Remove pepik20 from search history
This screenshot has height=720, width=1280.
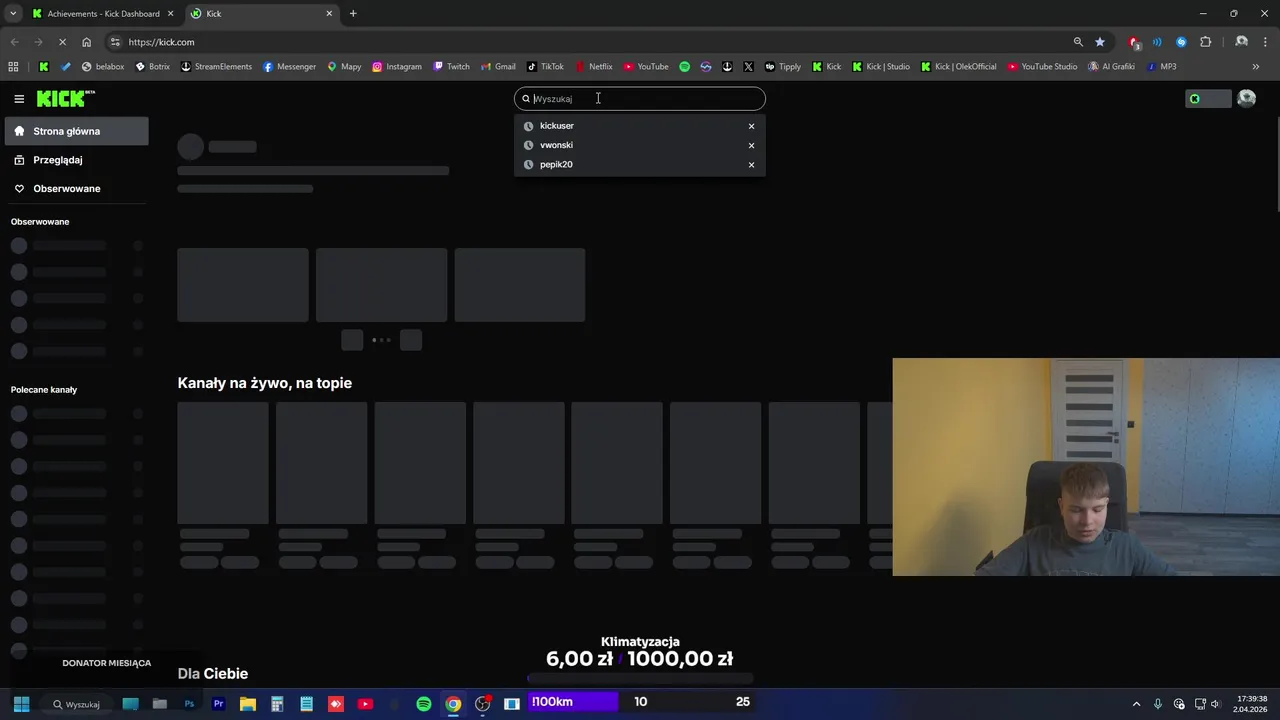click(751, 165)
